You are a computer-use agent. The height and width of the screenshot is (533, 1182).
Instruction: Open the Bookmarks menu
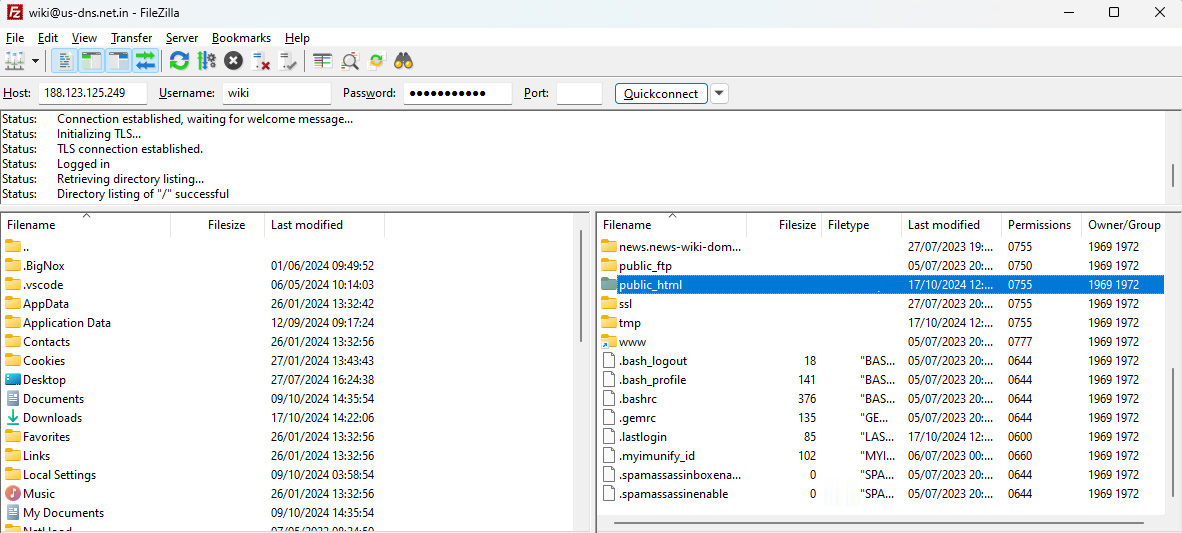point(241,38)
